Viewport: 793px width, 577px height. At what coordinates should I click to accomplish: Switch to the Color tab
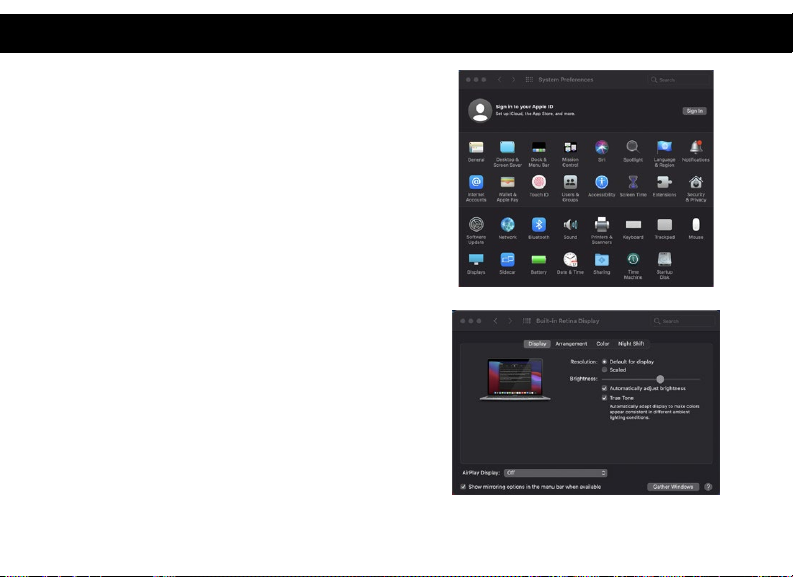(602, 343)
